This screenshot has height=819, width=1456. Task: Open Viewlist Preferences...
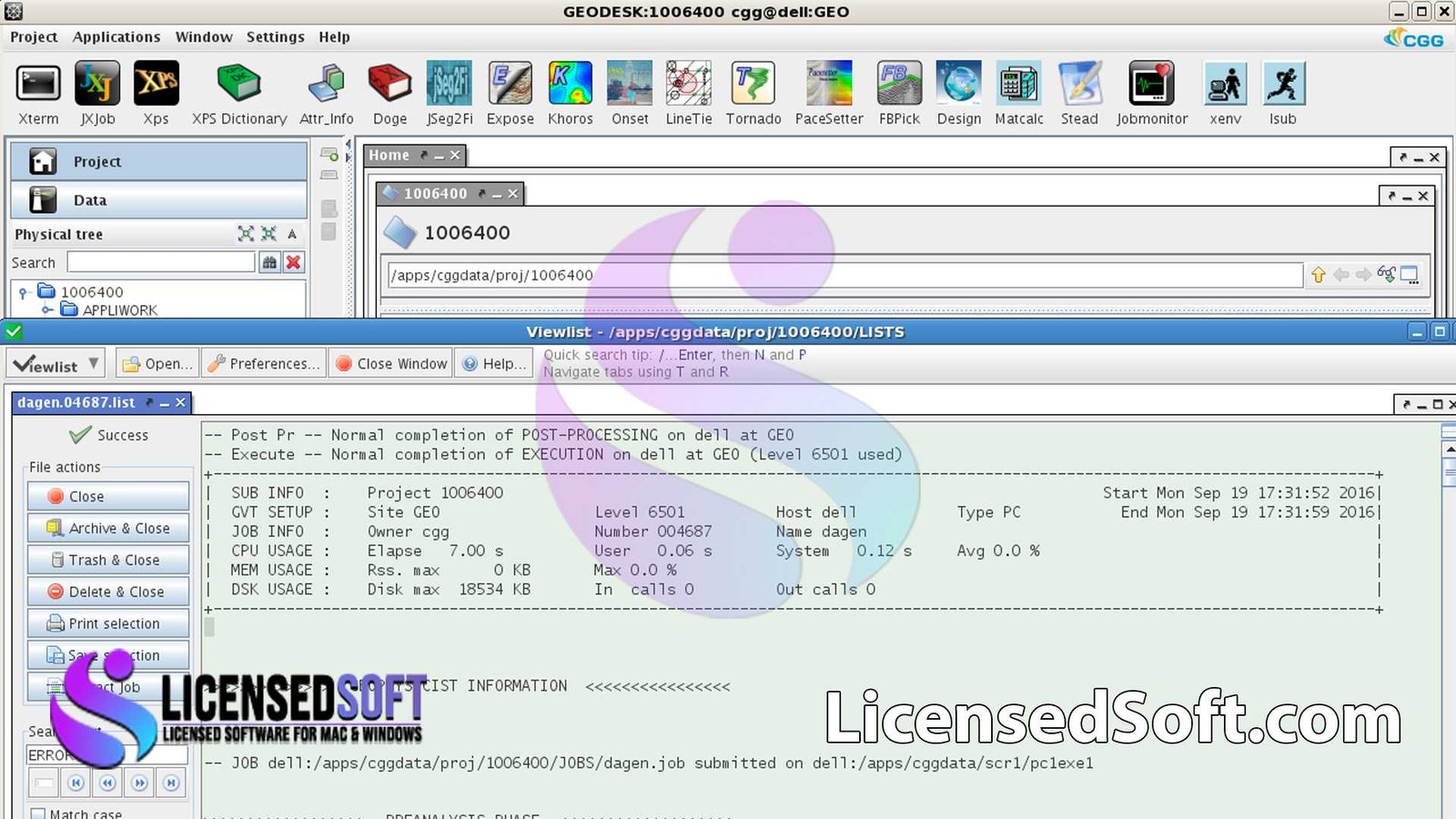(x=264, y=364)
